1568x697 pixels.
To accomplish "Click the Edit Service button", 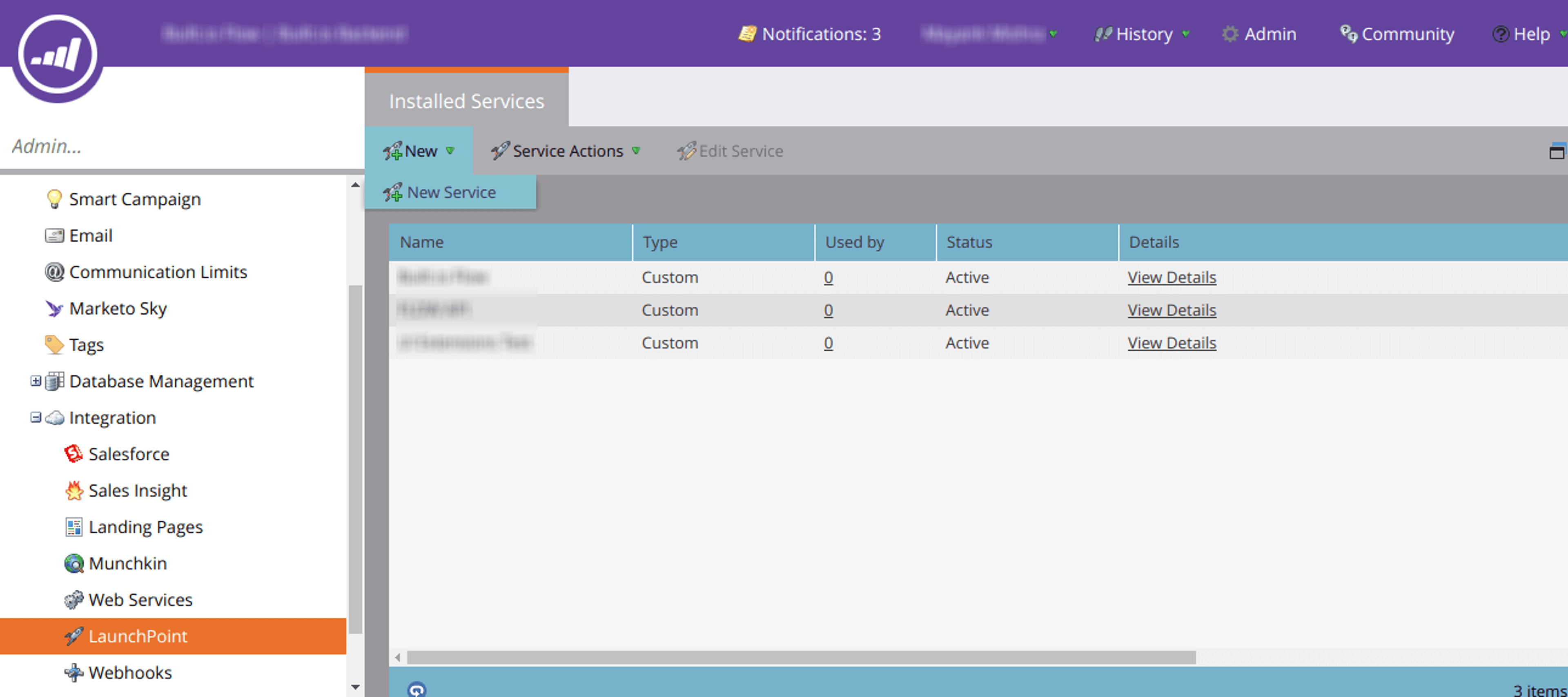I will click(x=731, y=151).
